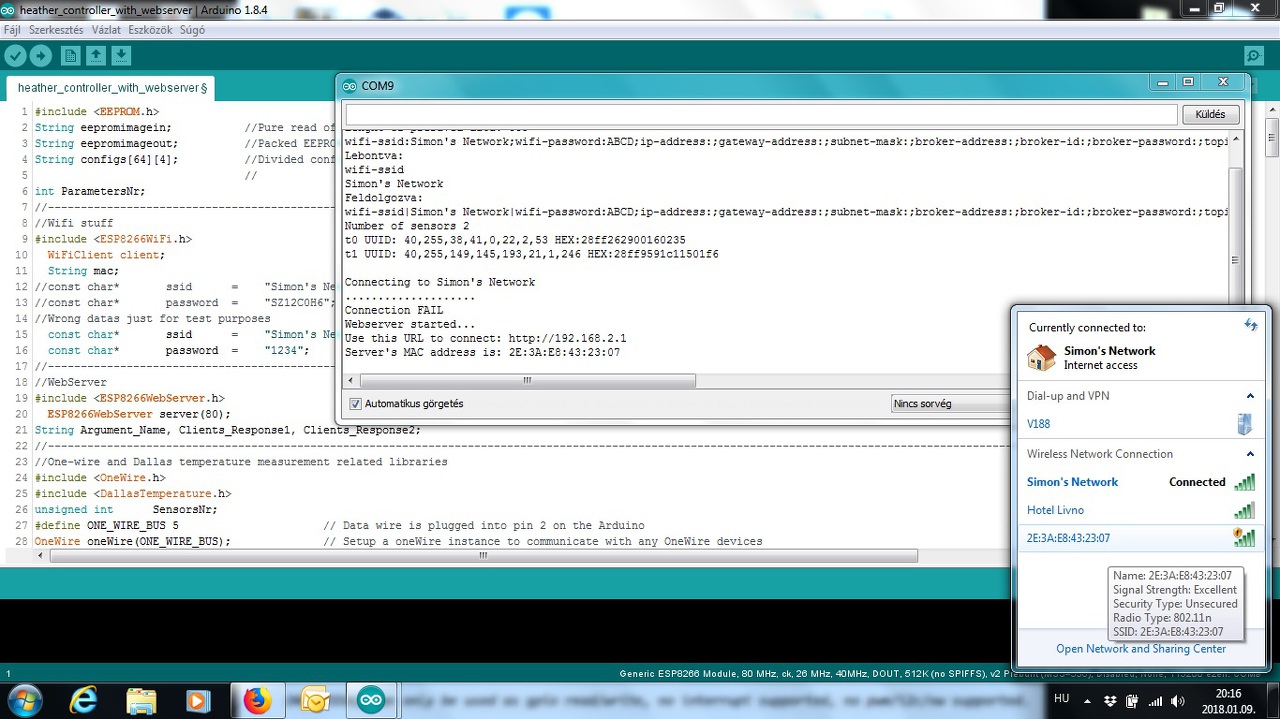
Task: Show hidden tray icons arrow
Action: pos(1090,702)
